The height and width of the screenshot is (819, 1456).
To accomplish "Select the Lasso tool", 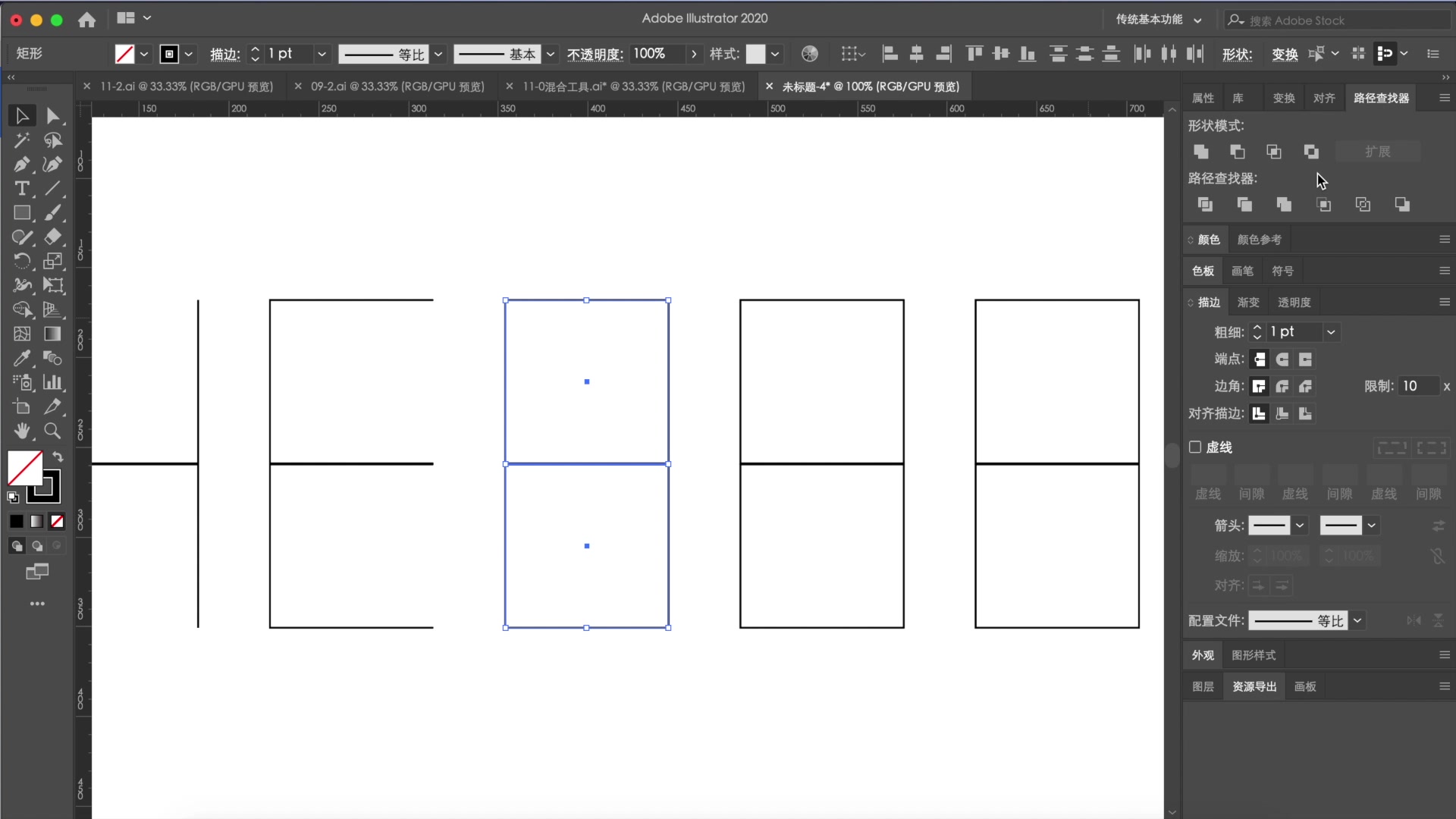I will tap(52, 140).
